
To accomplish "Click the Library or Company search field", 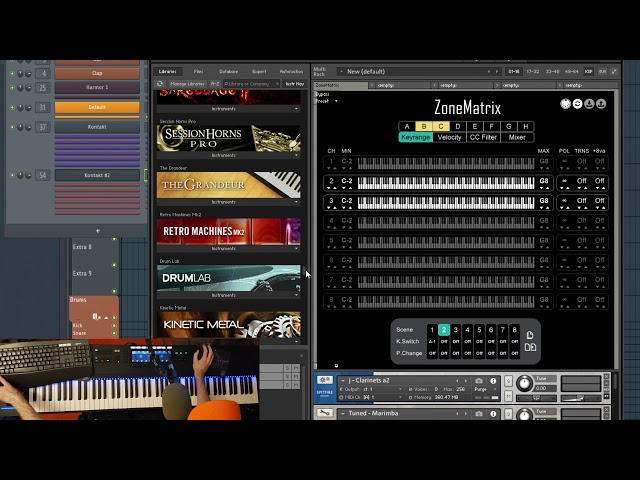I will tap(249, 84).
